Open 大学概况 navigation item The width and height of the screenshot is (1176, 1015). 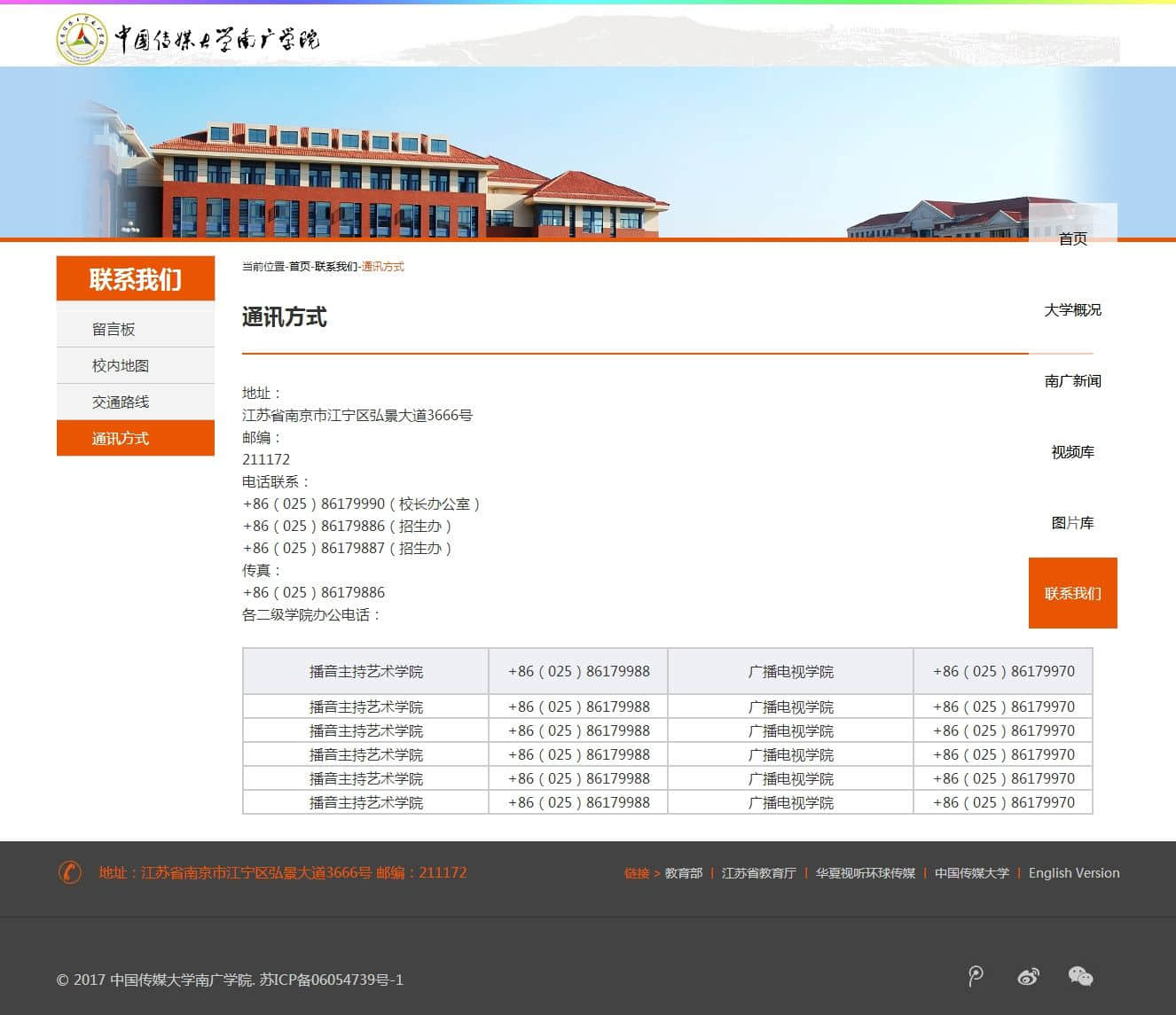click(x=1072, y=309)
